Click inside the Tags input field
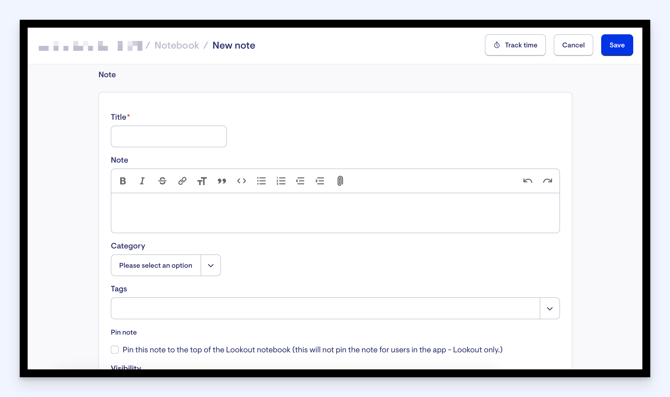The height and width of the screenshot is (397, 670). point(325,309)
